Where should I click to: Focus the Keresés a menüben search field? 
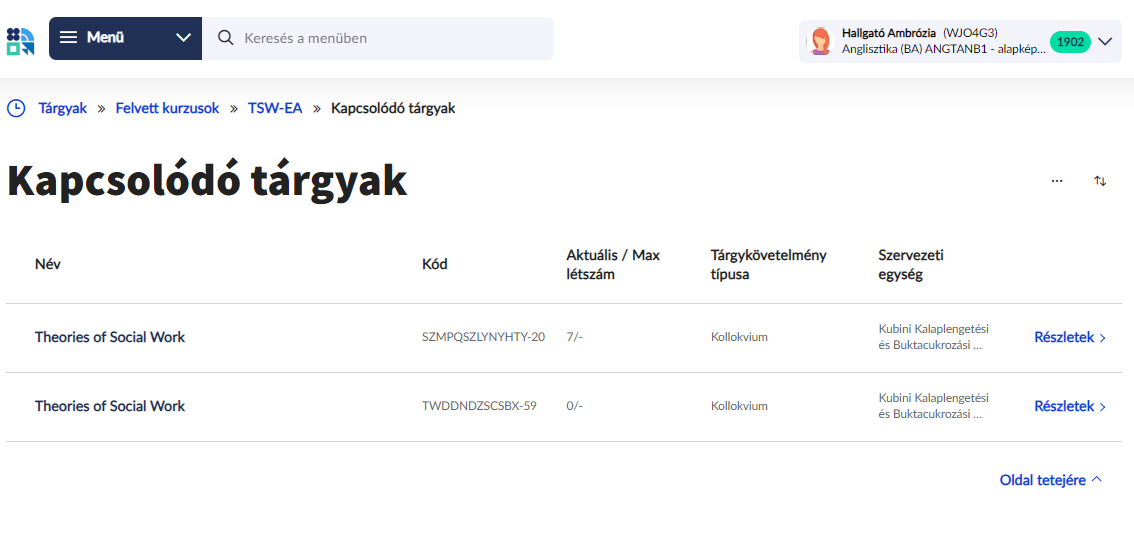click(390, 38)
